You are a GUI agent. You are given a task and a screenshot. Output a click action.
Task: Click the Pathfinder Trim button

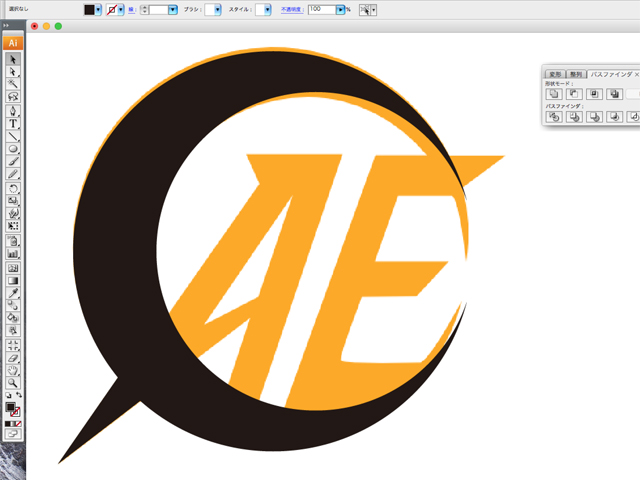tap(574, 117)
